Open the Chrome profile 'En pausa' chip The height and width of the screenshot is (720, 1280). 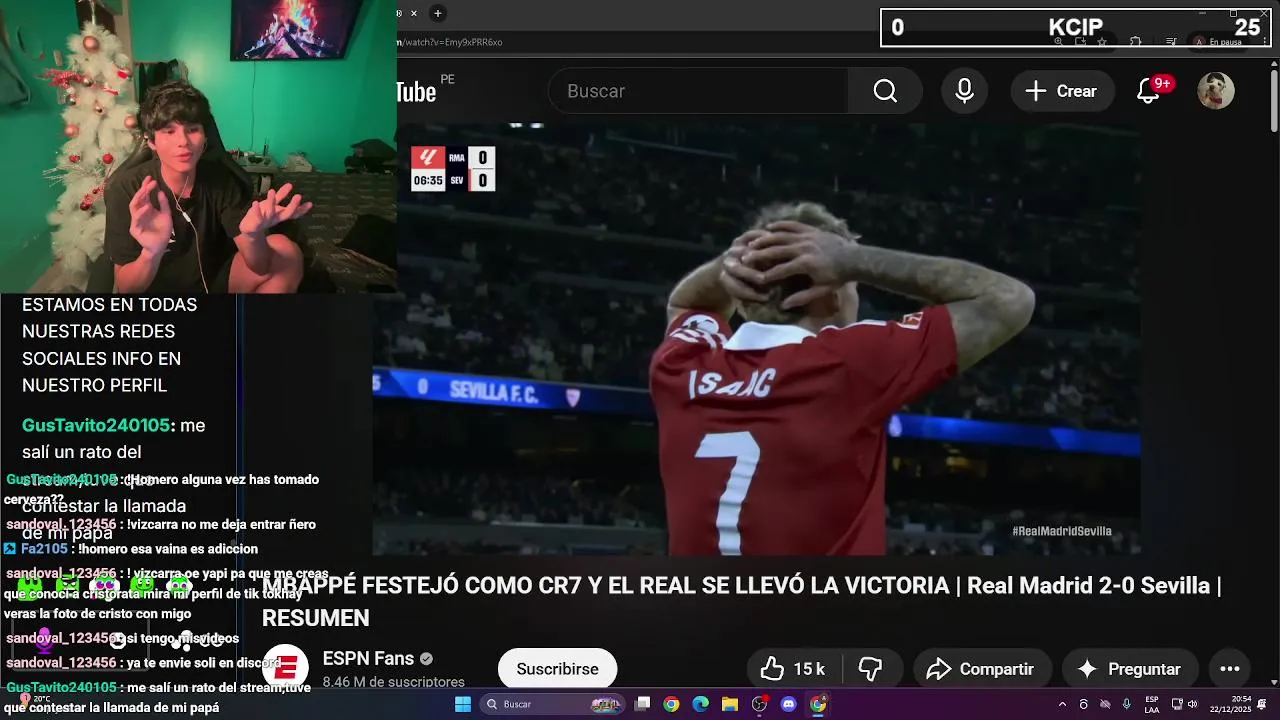[1216, 42]
